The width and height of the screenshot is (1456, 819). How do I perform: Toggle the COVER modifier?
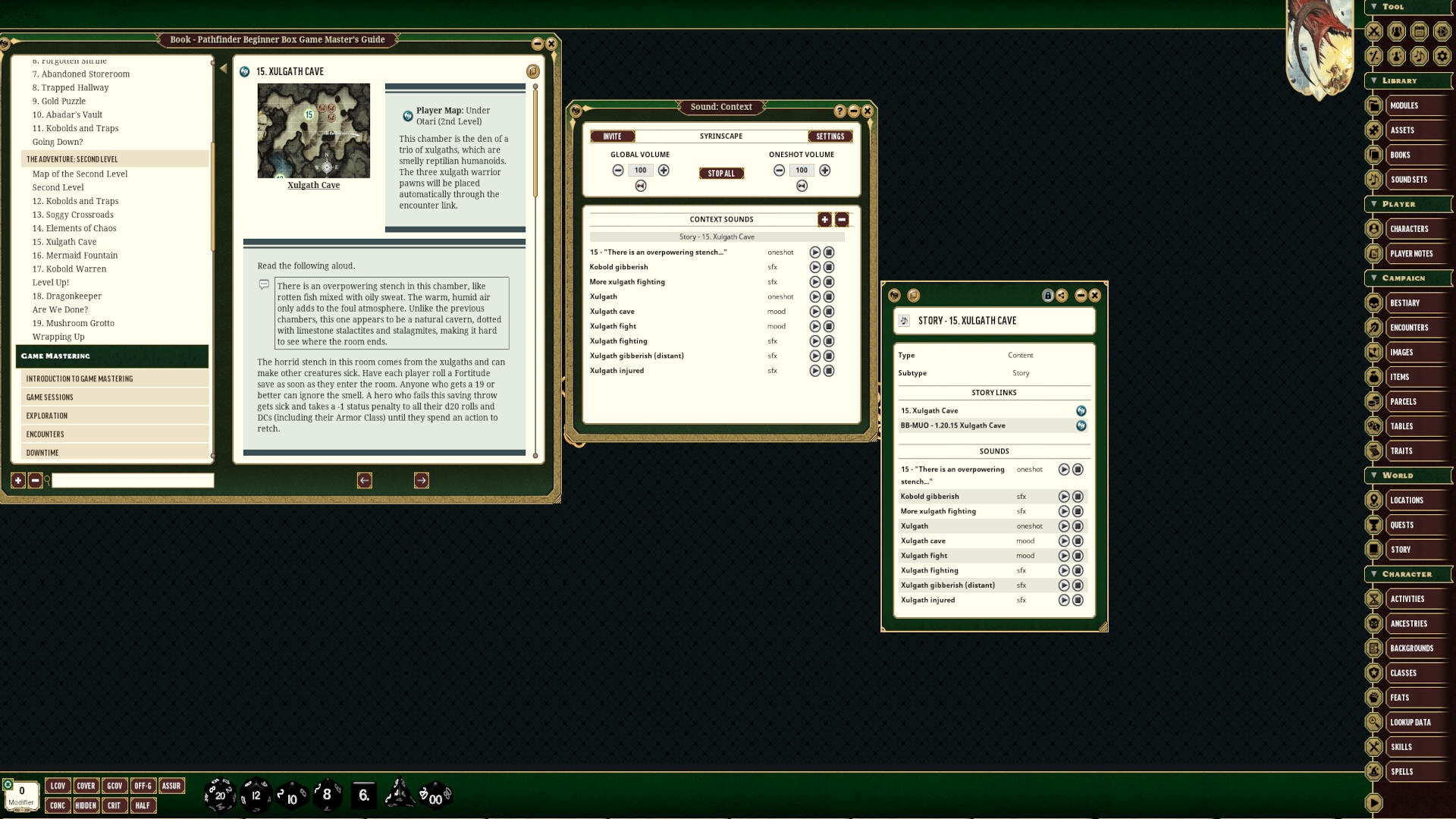86,786
